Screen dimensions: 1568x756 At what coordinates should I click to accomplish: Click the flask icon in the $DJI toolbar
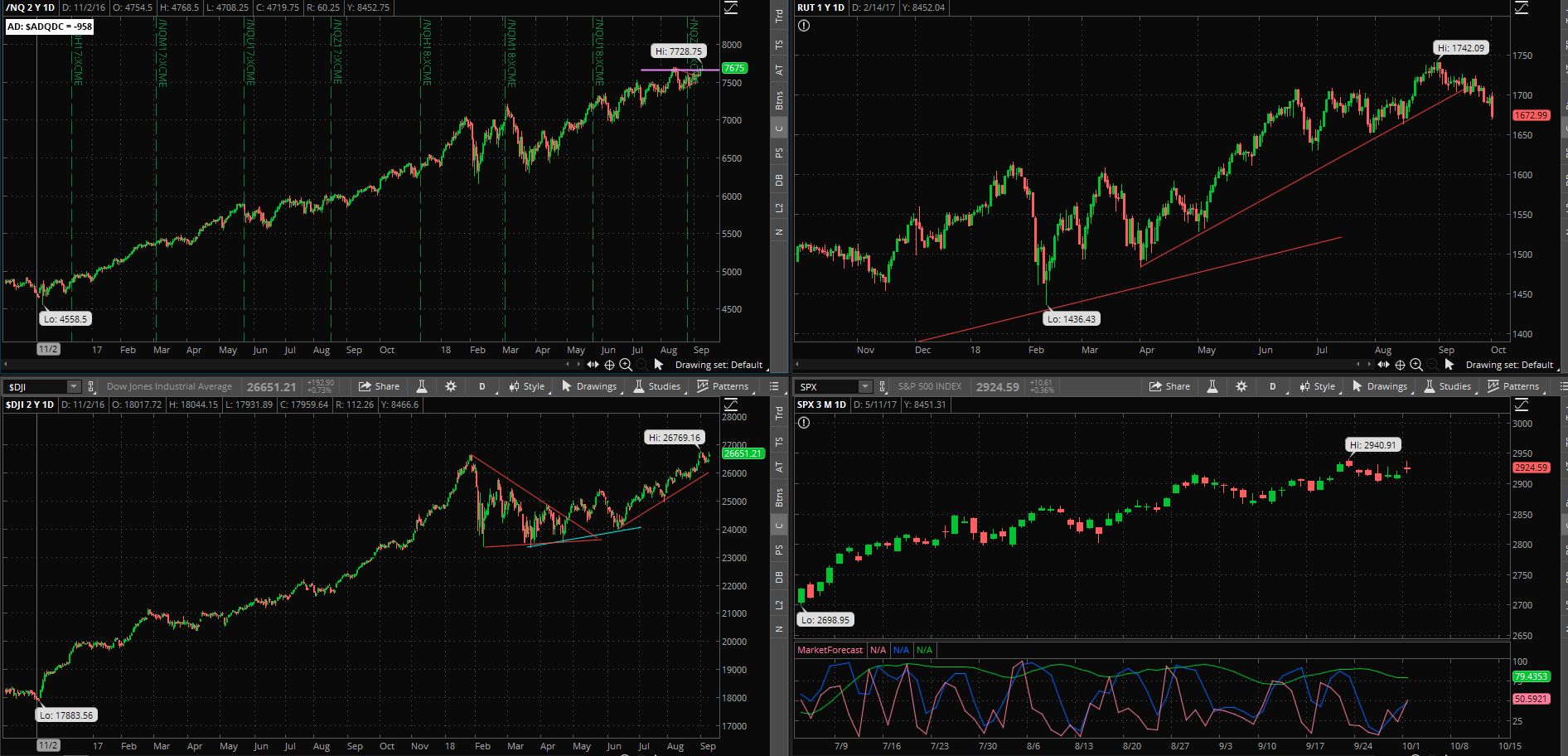422,386
